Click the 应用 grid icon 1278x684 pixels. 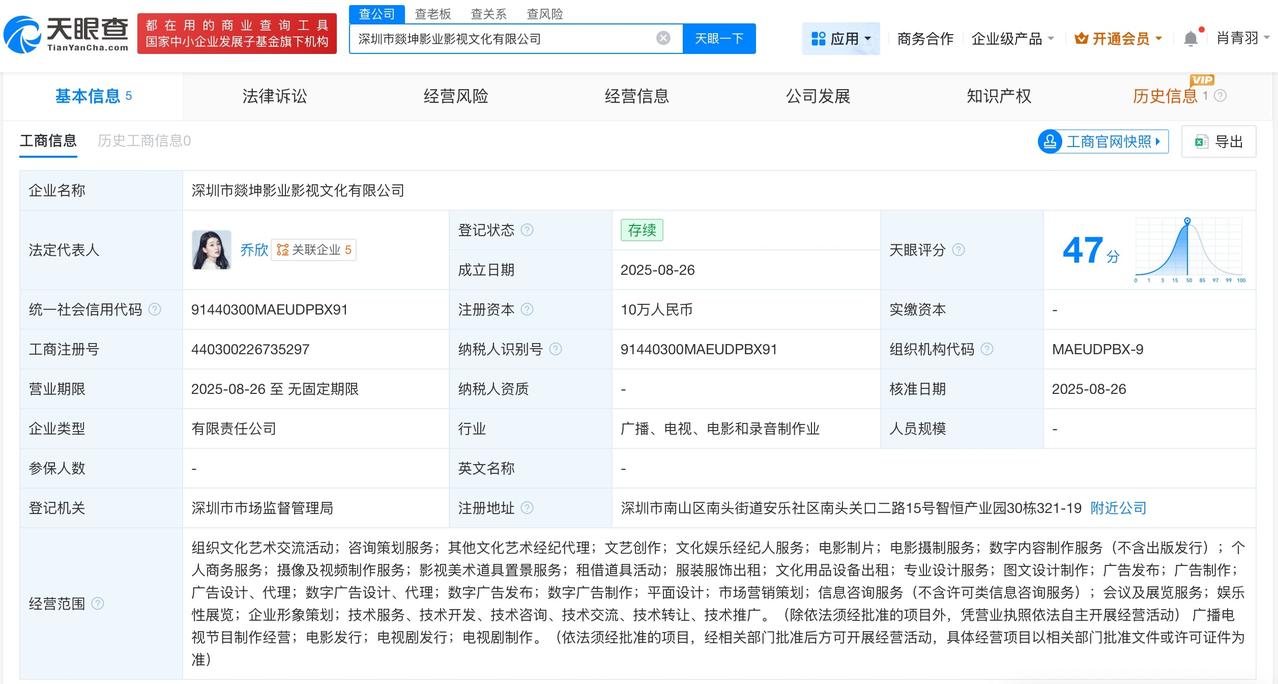(819, 38)
